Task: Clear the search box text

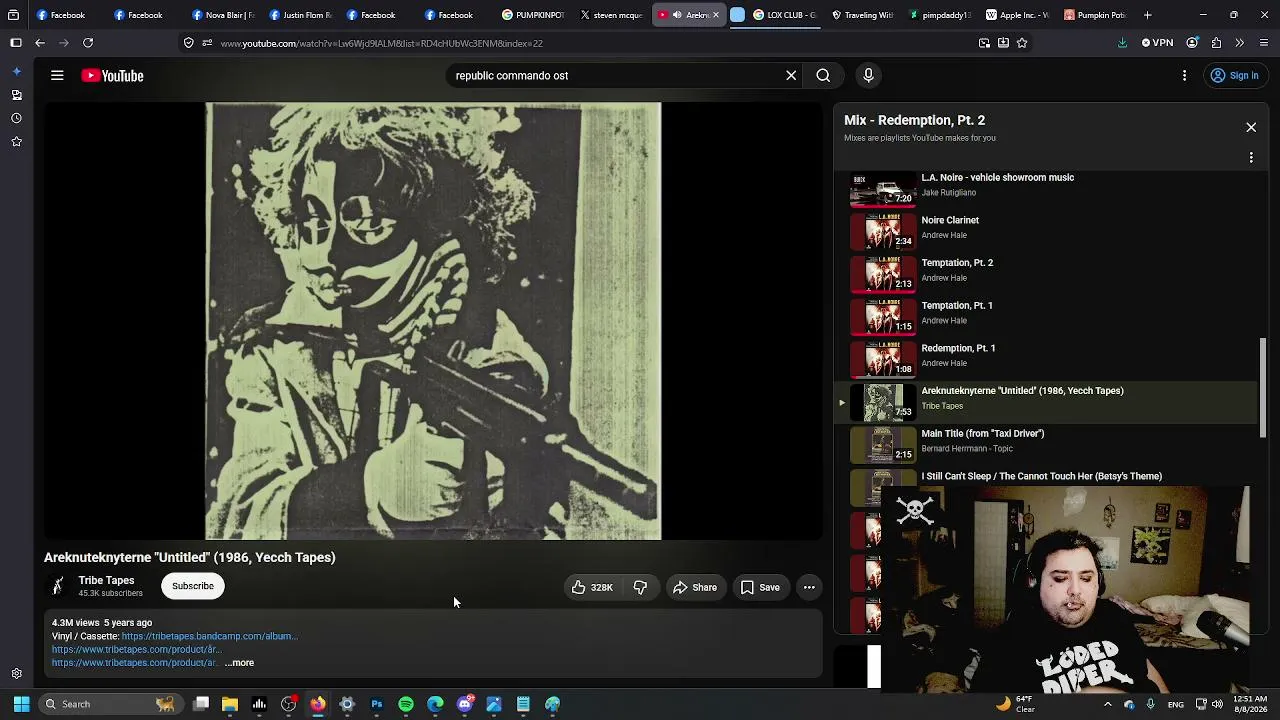Action: [x=791, y=76]
